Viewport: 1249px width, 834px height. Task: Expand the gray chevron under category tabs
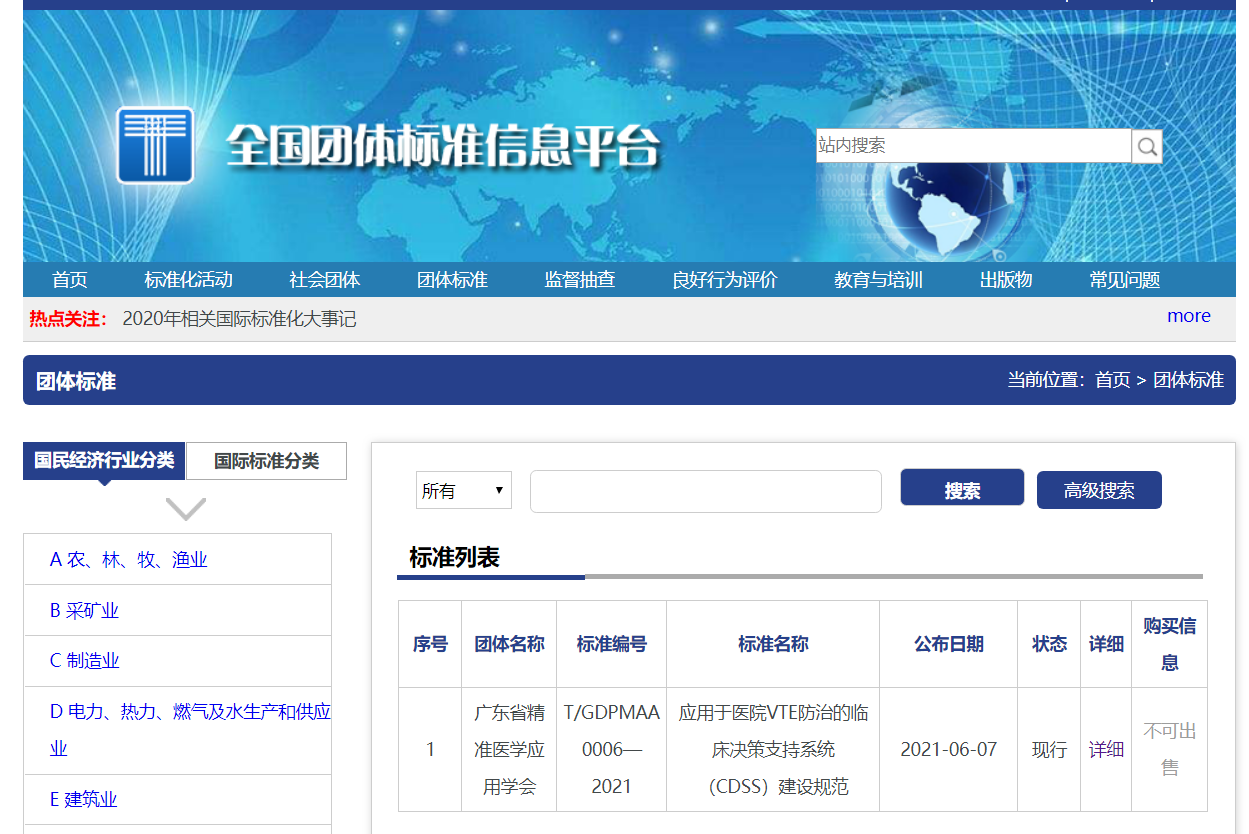coord(186,509)
